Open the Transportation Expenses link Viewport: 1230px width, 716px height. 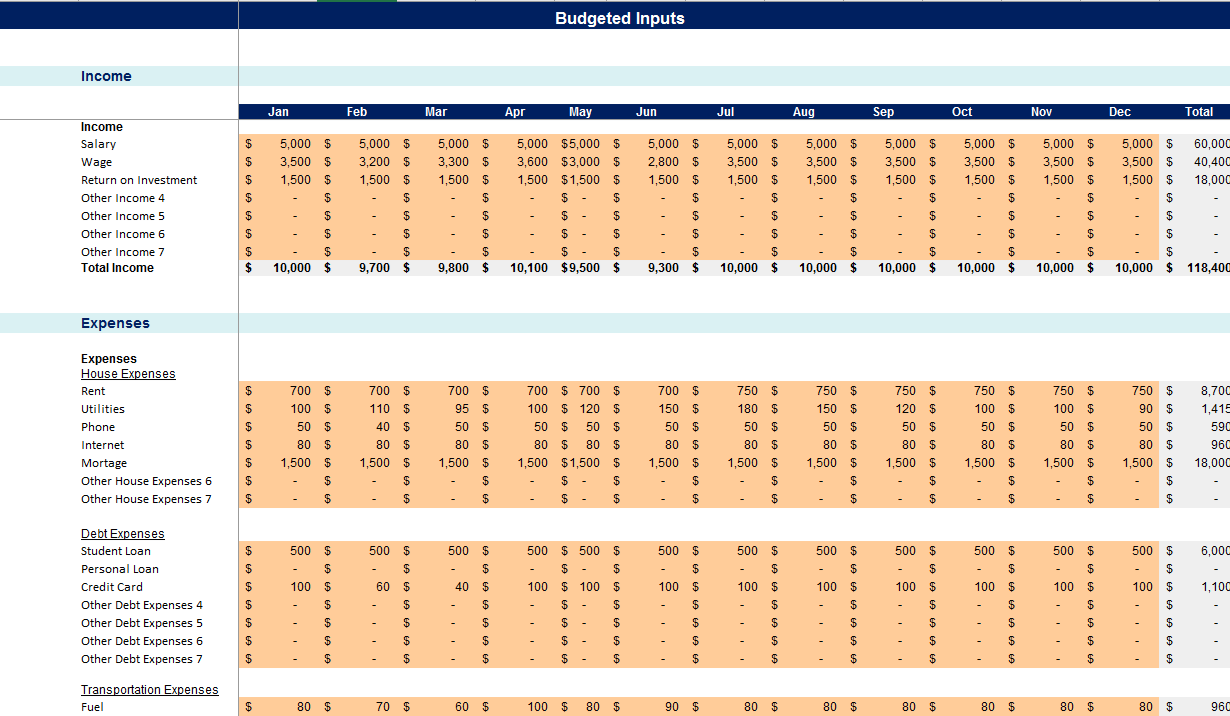(x=149, y=689)
